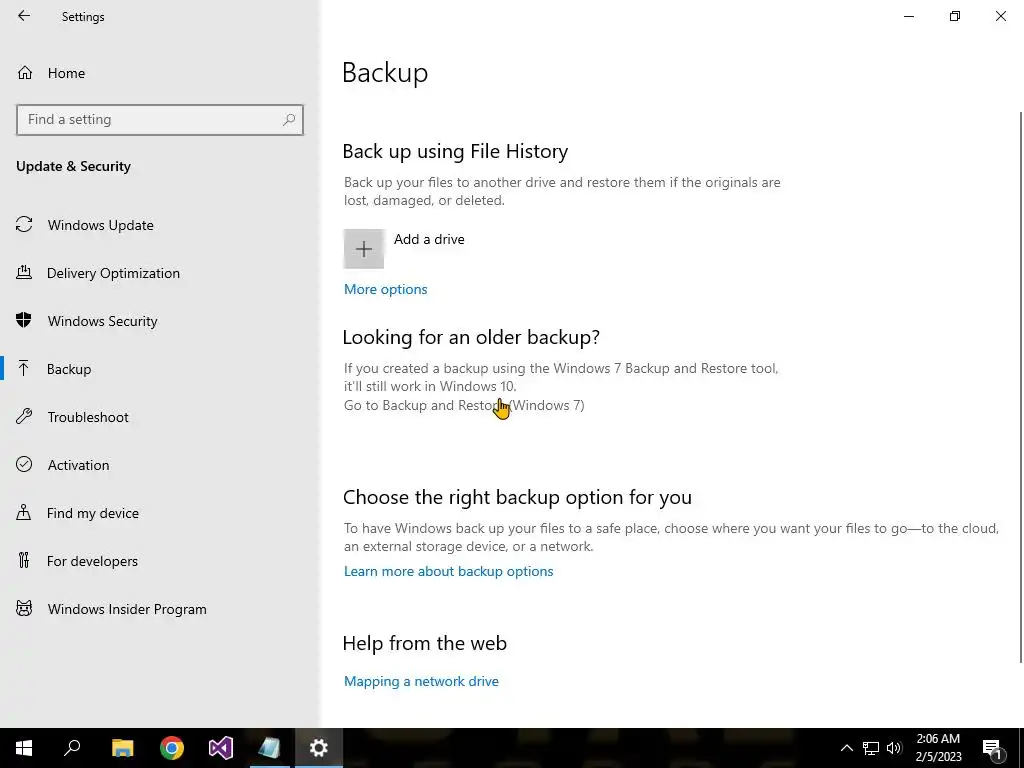Open Visual Studio from taskbar
Screen dimensions: 1024x768
[x=221, y=748]
